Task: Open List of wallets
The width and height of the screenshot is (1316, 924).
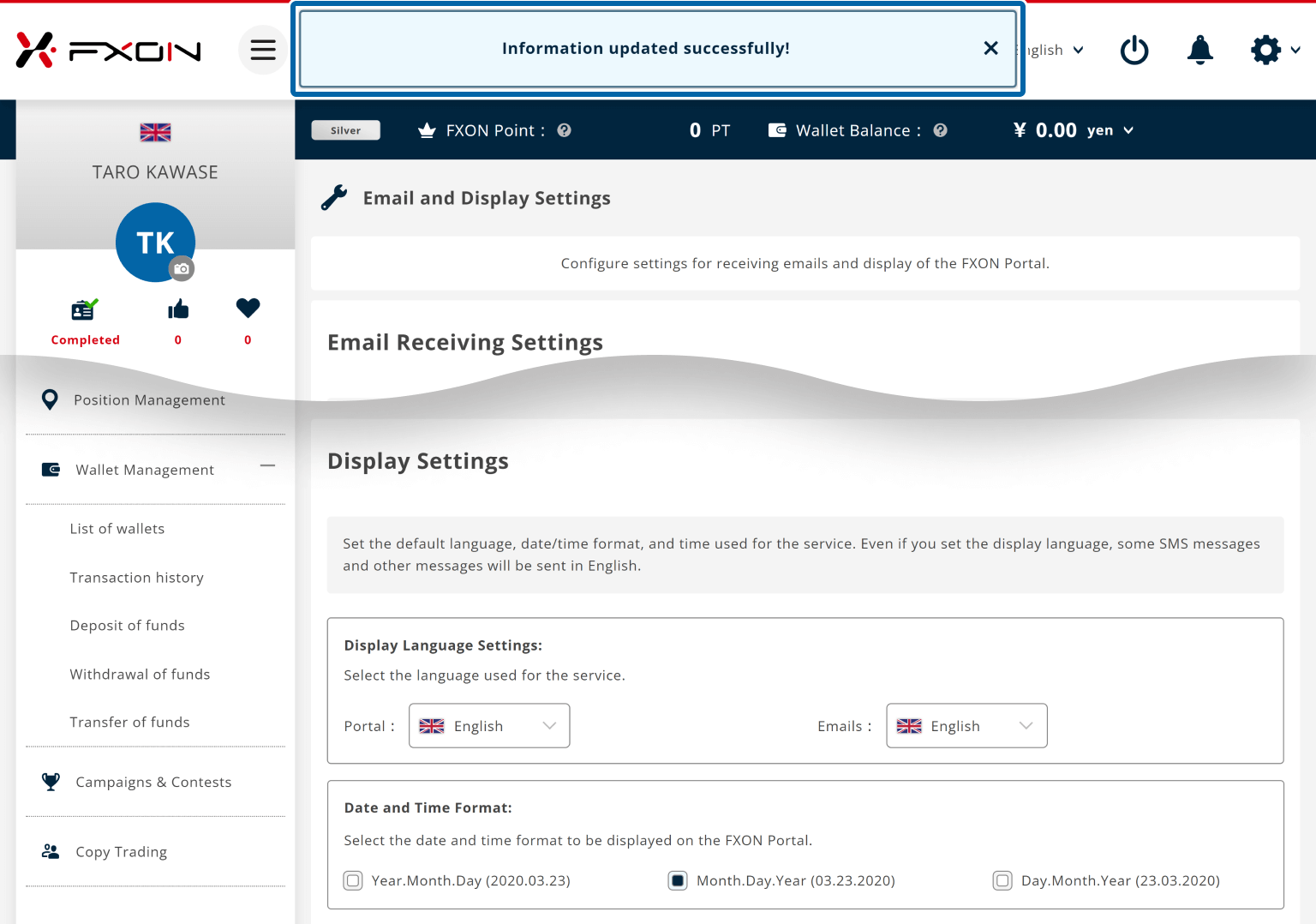Action: click(117, 529)
